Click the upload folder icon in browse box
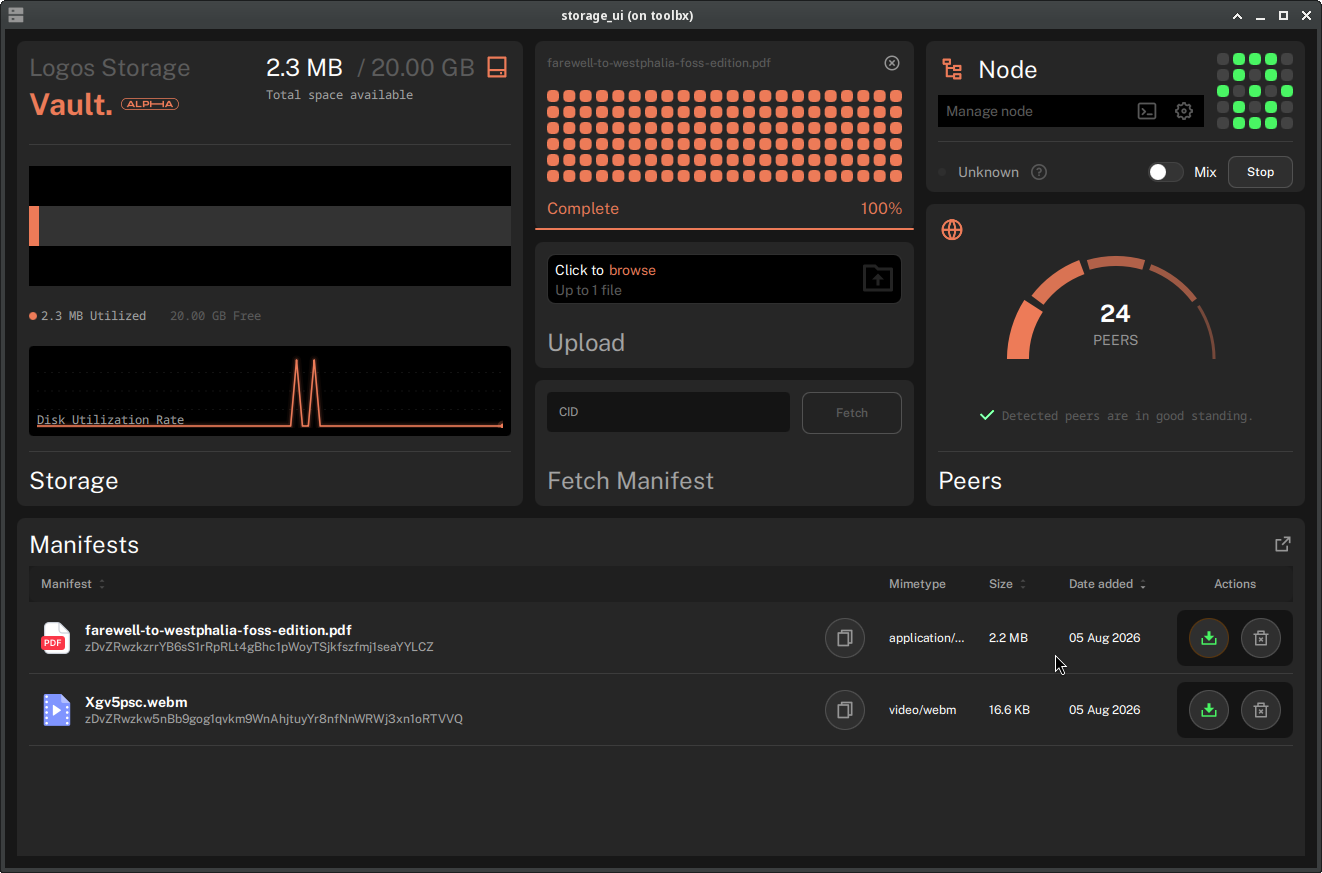This screenshot has width=1322, height=873. (x=877, y=278)
